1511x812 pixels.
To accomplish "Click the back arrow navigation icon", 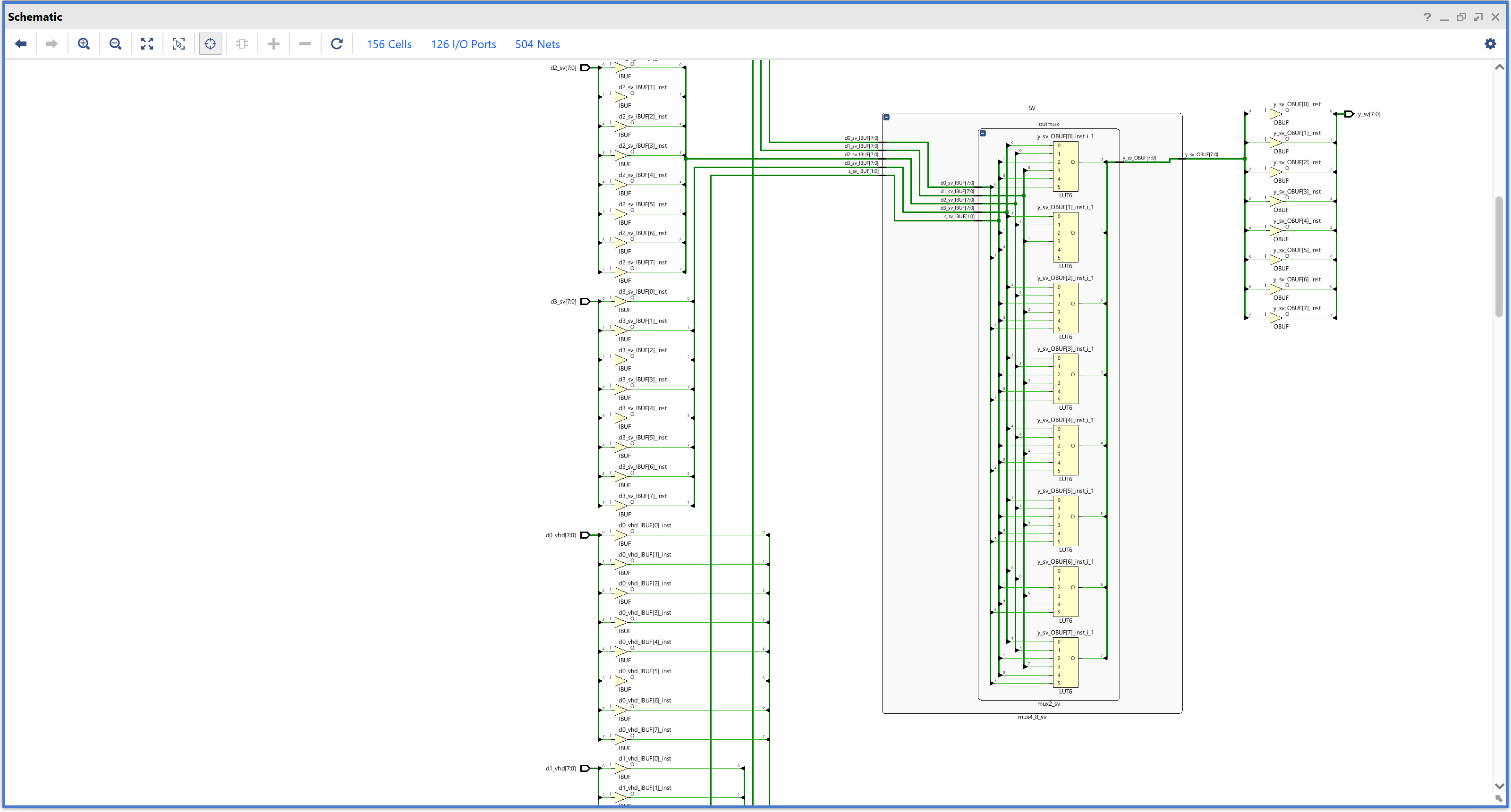I will pyautogui.click(x=21, y=44).
